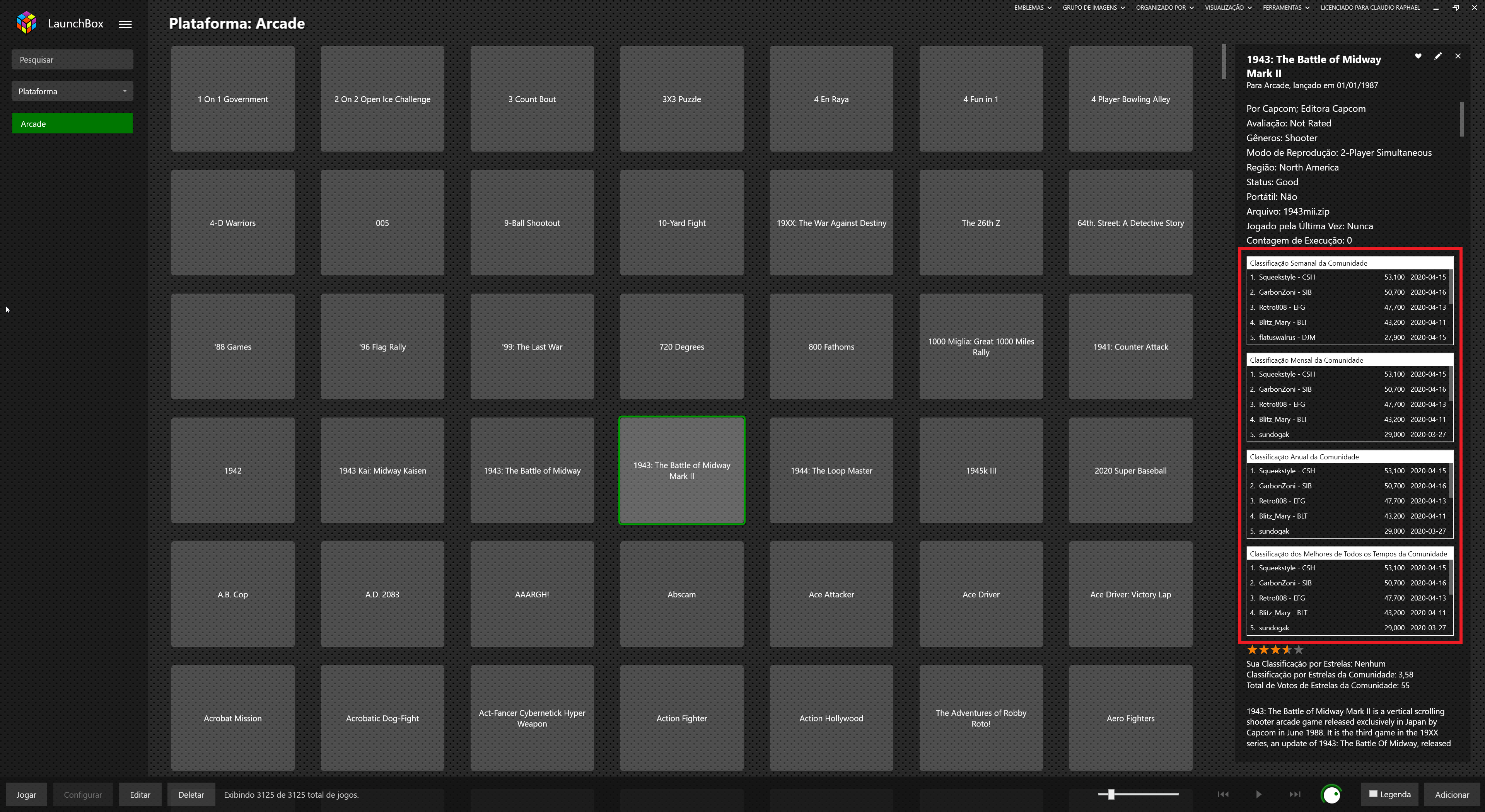Select the AAARGH! tile
The image size is (1485, 812).
coord(532,594)
